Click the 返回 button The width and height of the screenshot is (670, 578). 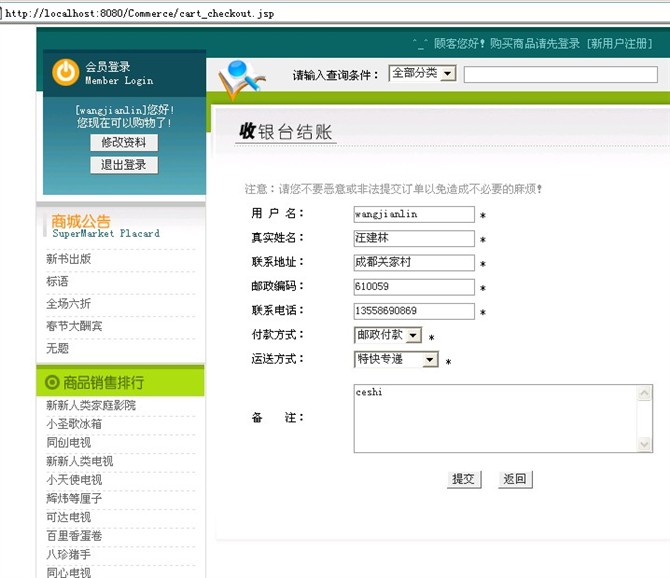pyautogui.click(x=515, y=479)
